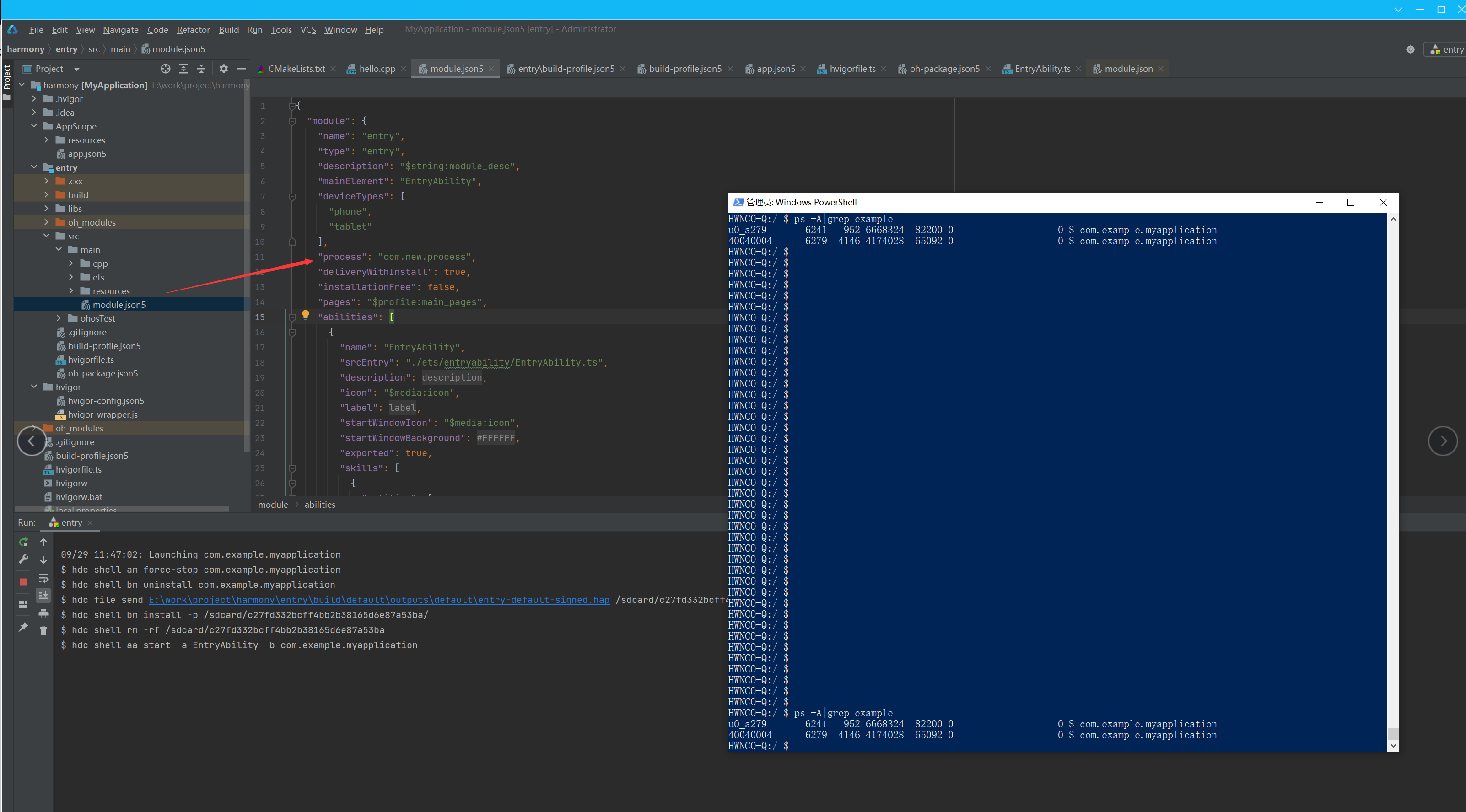Expand the ets folder under main
This screenshot has height=812, width=1466.
71,277
